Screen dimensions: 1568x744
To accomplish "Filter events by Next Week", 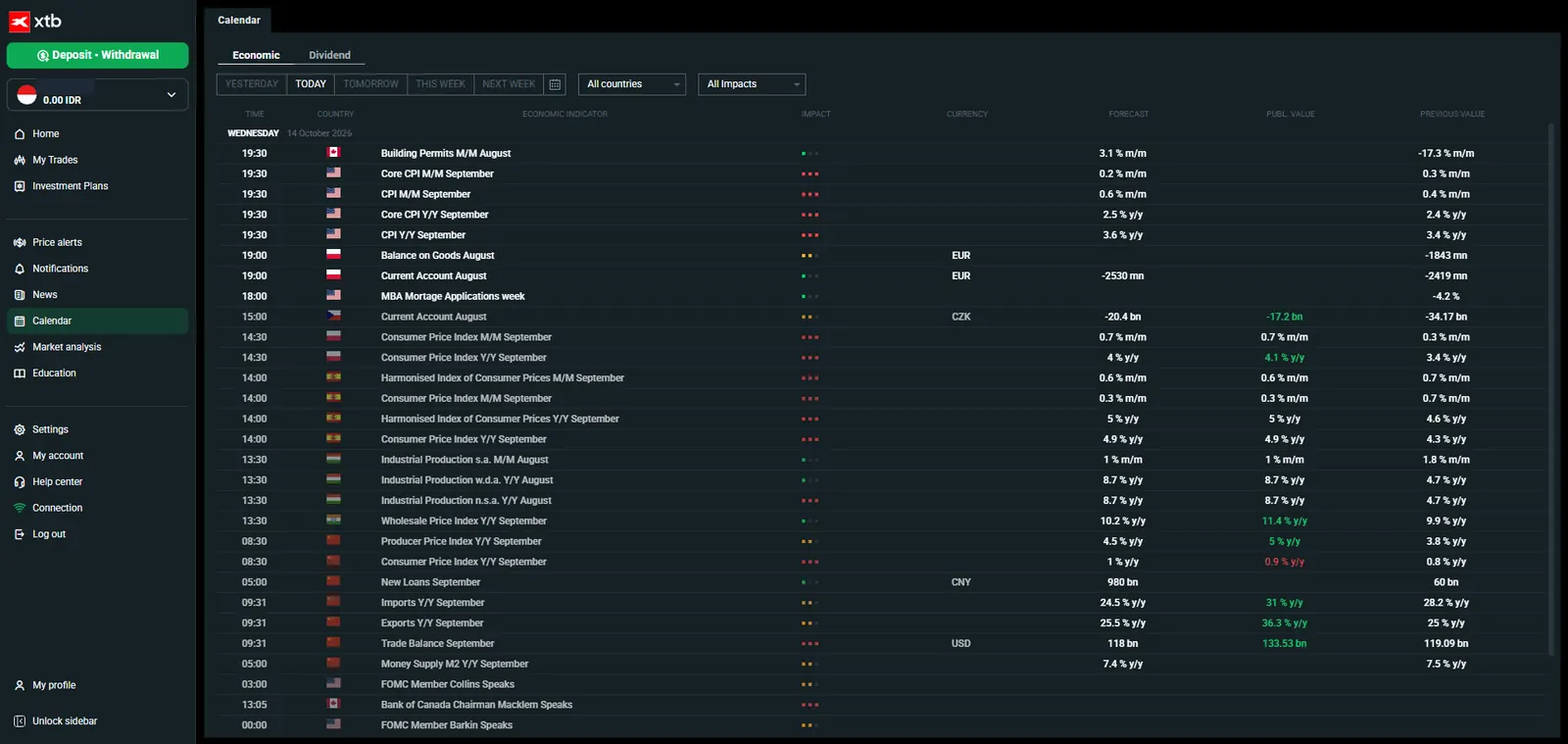I will click(509, 84).
